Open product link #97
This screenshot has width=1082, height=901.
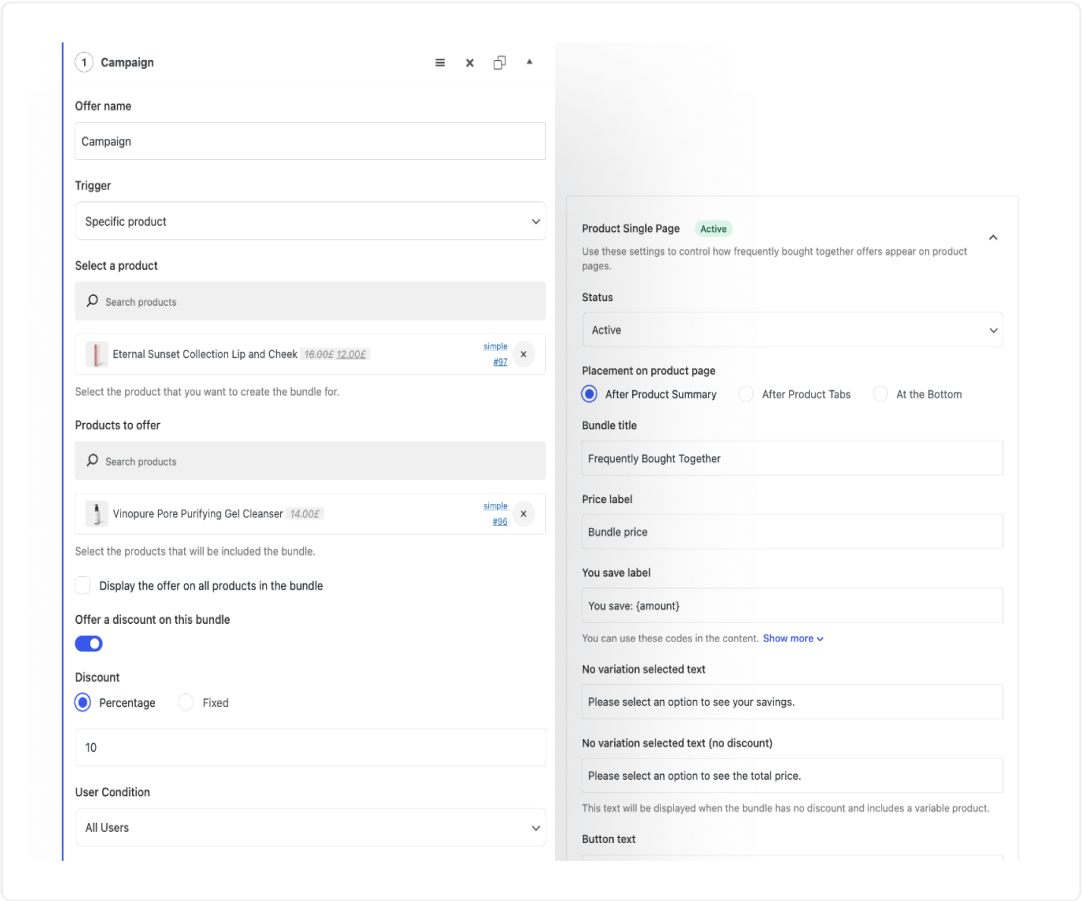pyautogui.click(x=500, y=362)
